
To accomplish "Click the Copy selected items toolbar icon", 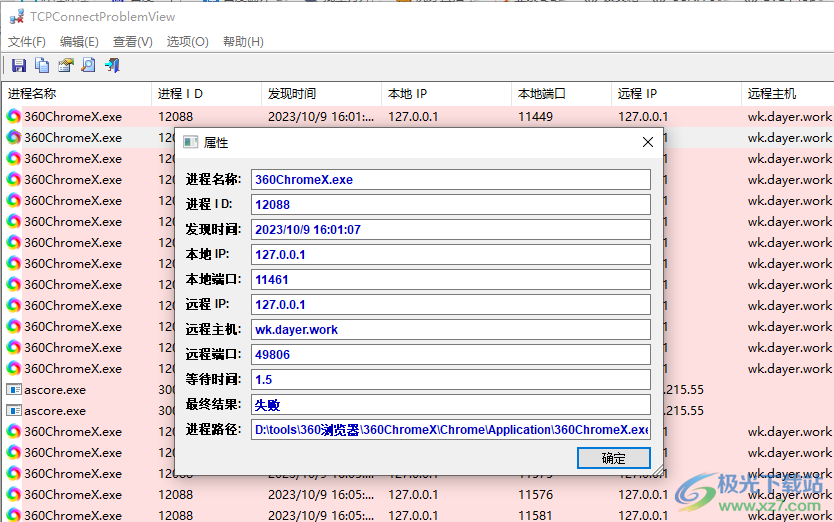I will point(42,65).
